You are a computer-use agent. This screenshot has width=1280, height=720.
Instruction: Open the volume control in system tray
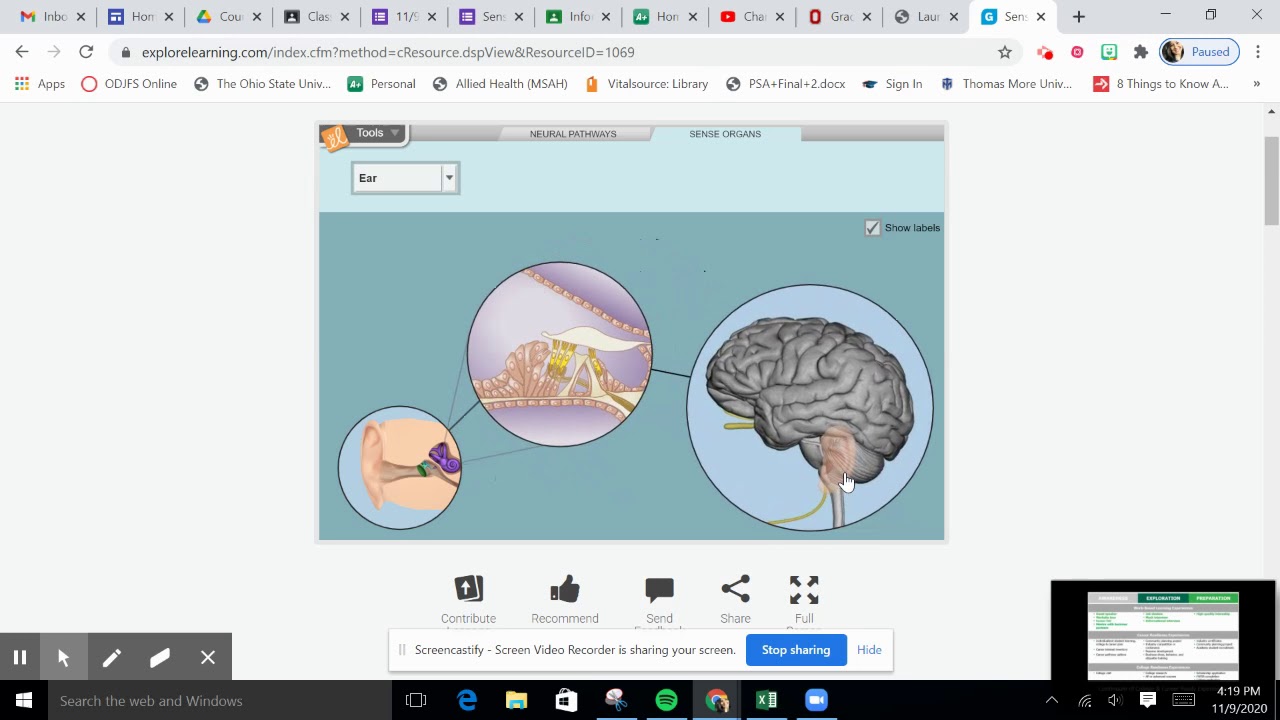(x=1116, y=700)
